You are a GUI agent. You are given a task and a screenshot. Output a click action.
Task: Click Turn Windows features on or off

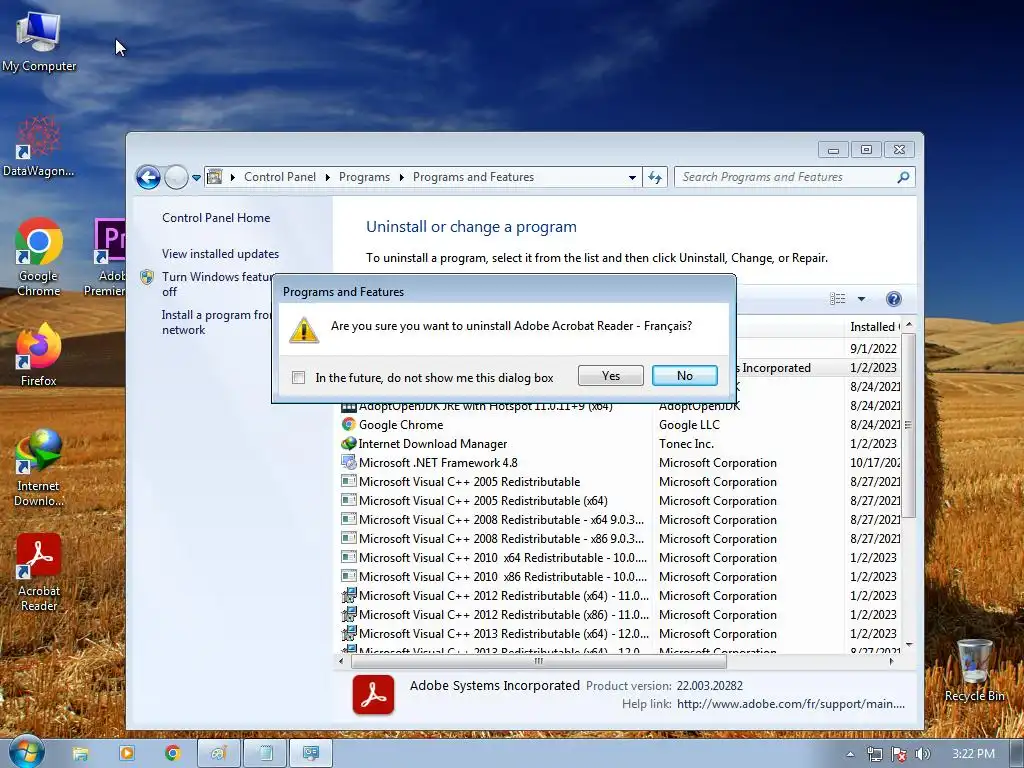pos(216,284)
